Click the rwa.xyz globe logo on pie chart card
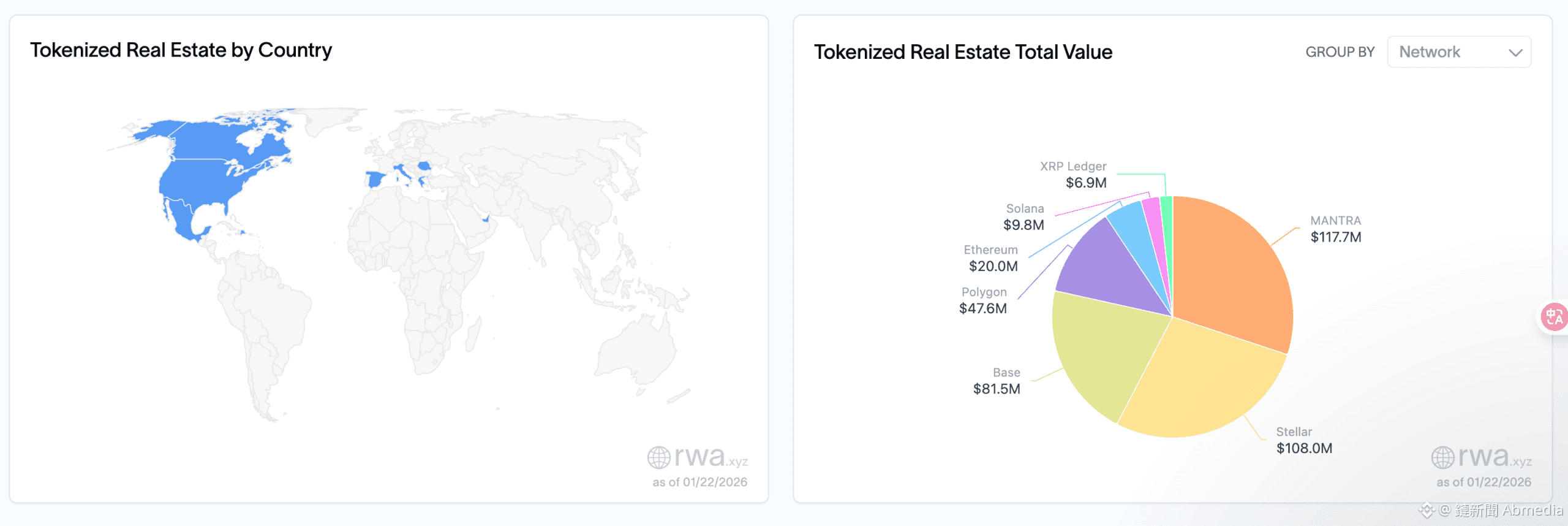1568x526 pixels. coord(1442,457)
